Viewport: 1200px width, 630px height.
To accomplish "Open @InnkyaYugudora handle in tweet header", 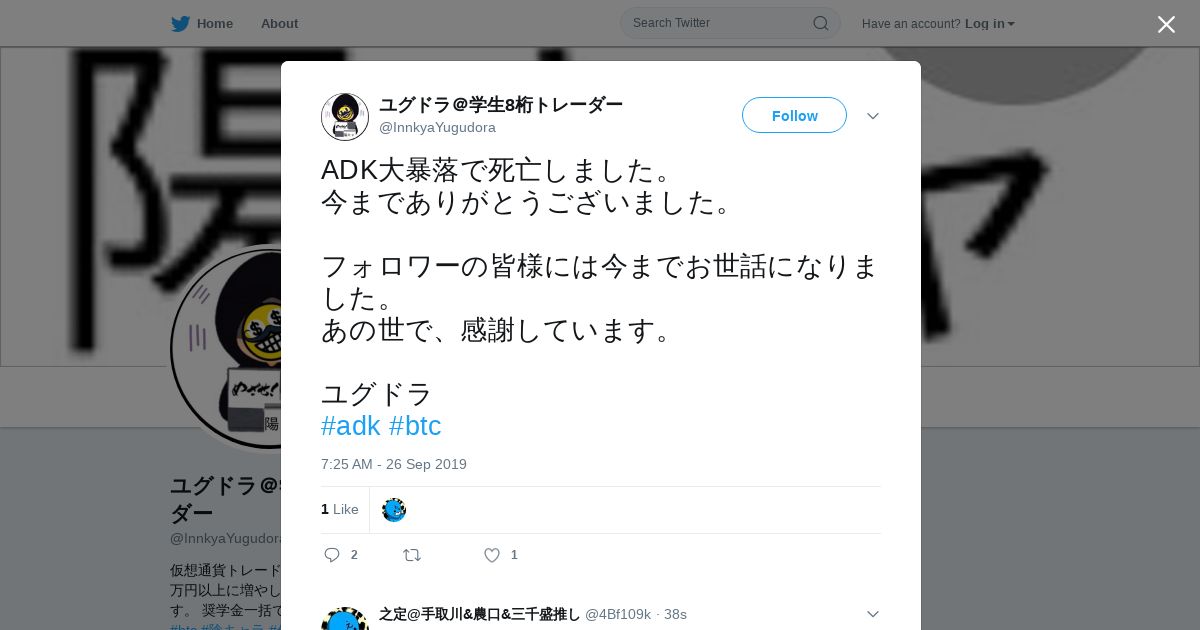I will [437, 127].
